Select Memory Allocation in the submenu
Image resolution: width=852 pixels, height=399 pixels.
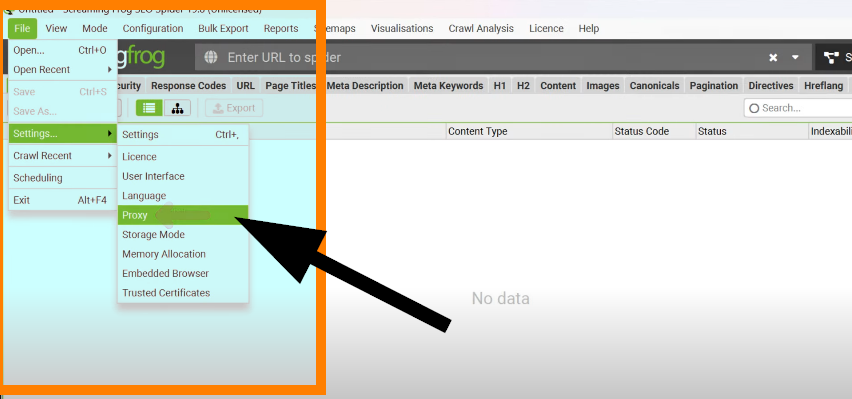pos(183,254)
